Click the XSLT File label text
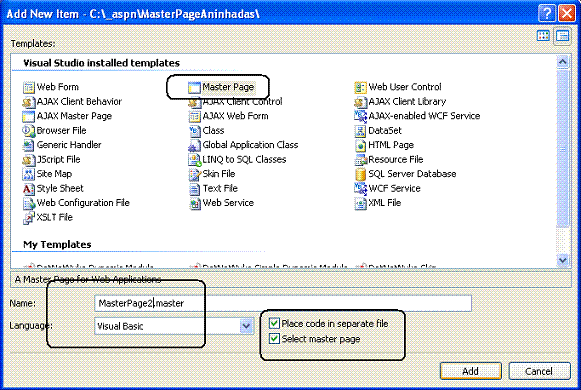This screenshot has height=390, width=581. point(54,217)
